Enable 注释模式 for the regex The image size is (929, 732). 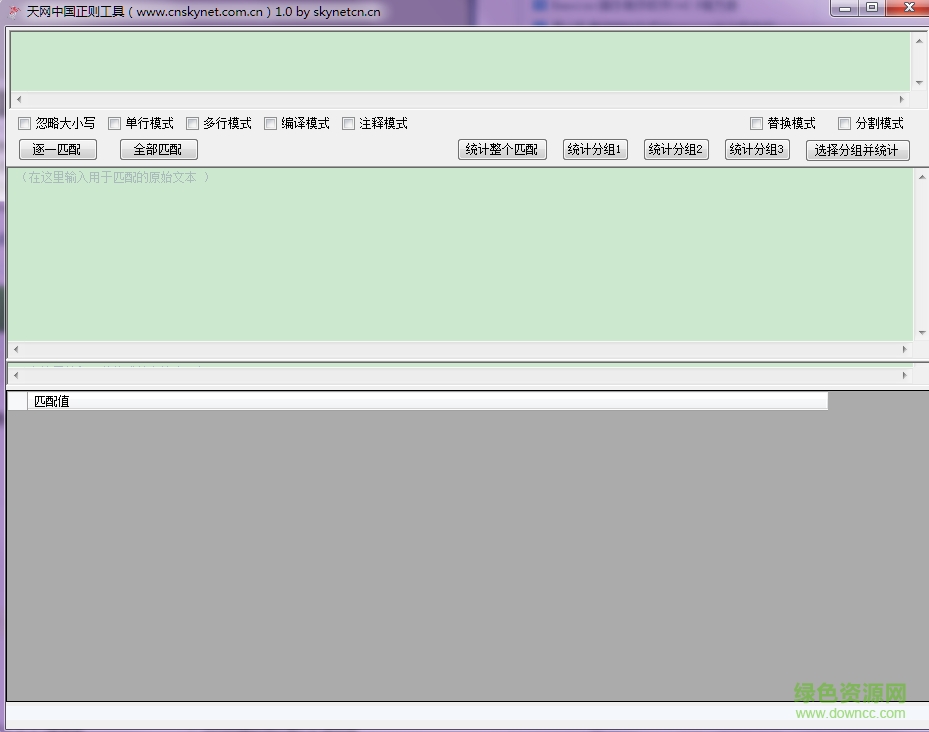click(x=348, y=123)
